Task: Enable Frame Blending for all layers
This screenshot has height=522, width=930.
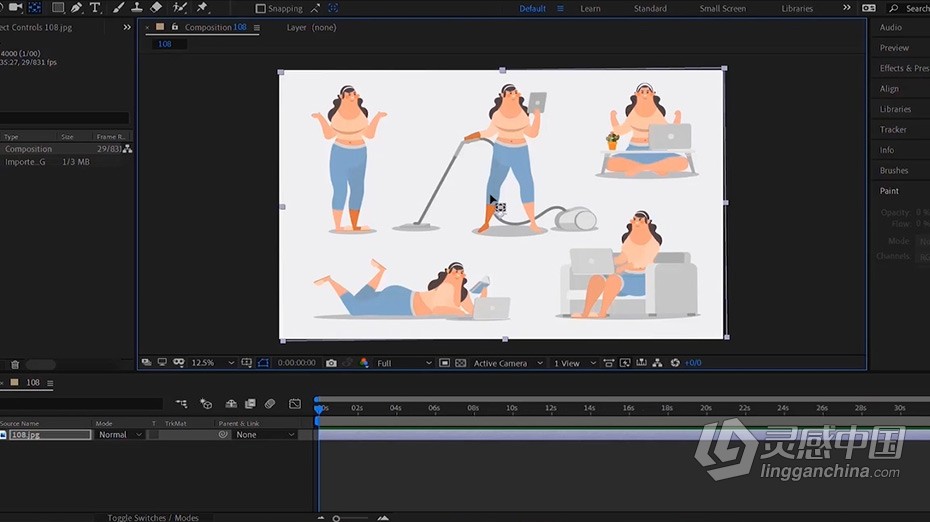Action: point(250,404)
